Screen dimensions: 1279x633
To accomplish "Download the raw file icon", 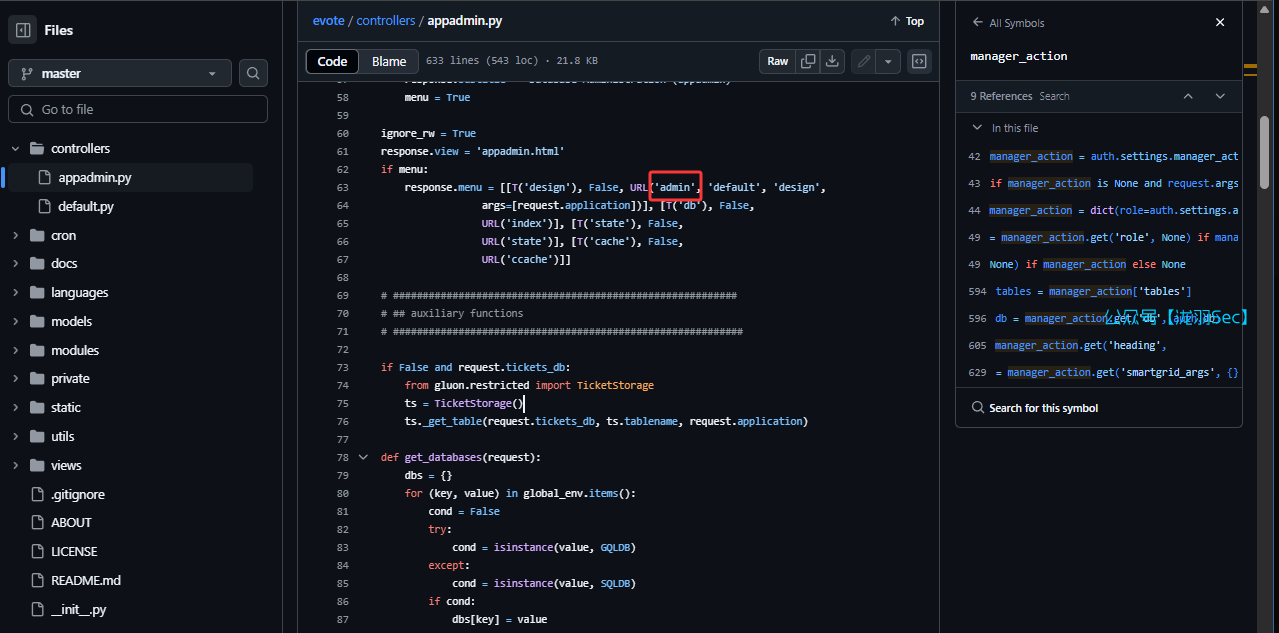I will pos(832,61).
